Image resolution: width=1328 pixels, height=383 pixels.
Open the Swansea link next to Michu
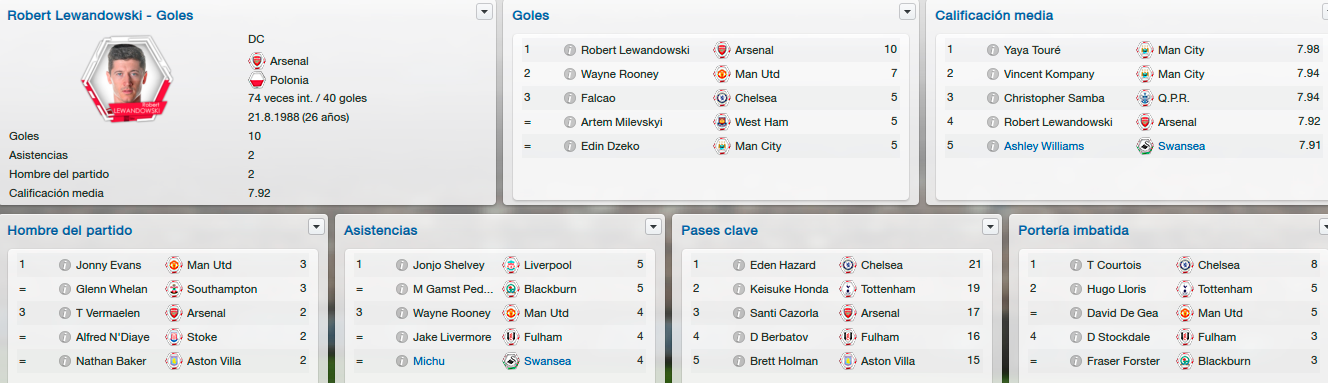point(548,361)
